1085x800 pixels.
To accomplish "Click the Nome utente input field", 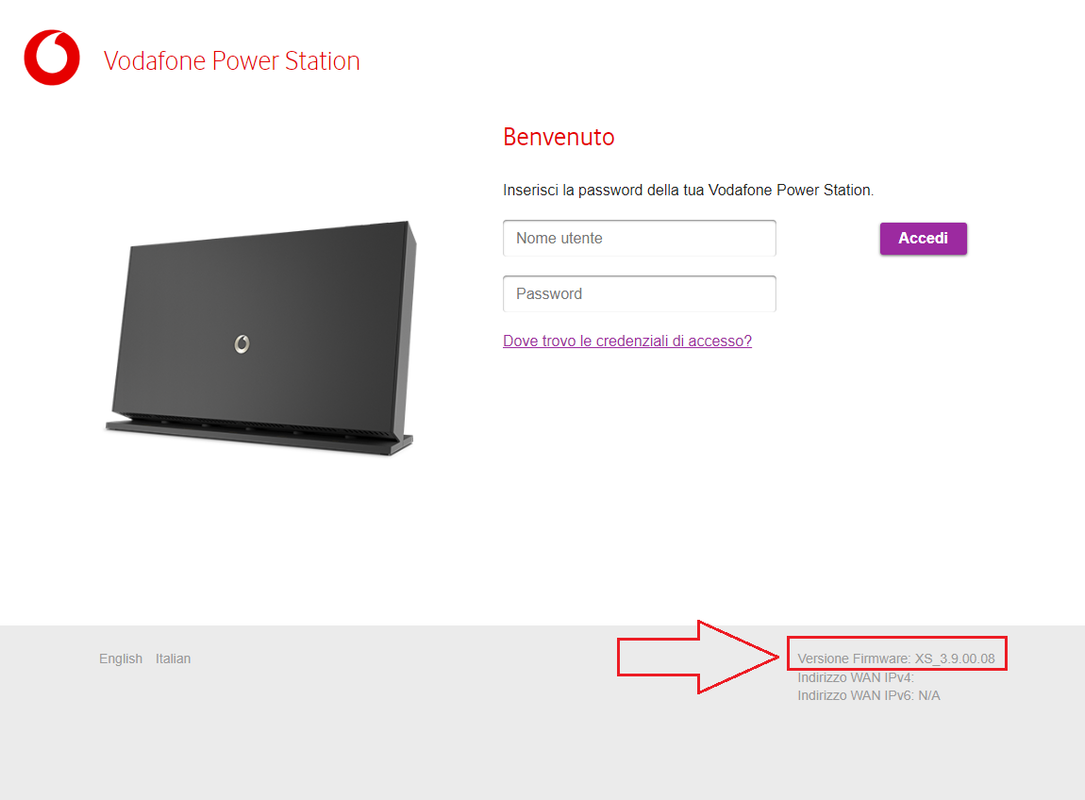I will tap(639, 238).
